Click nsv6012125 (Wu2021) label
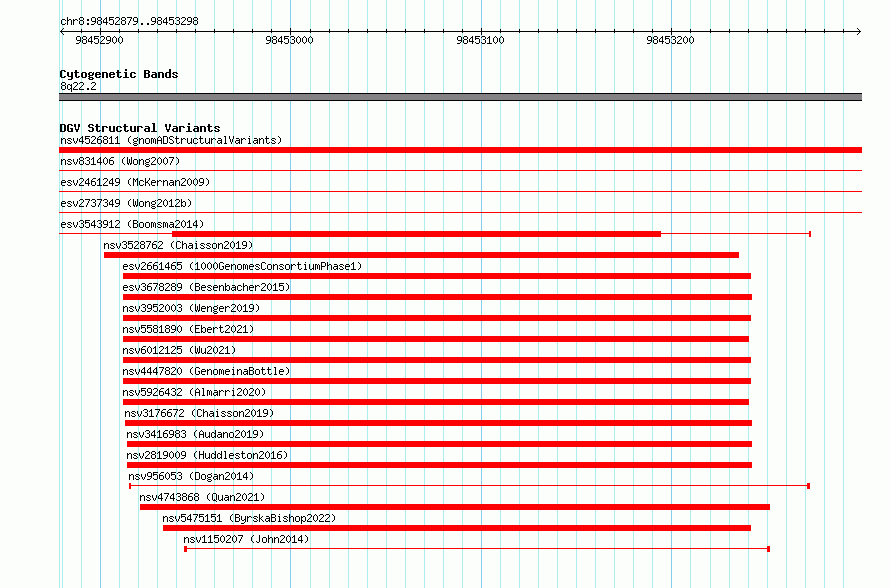This screenshot has height=588, width=890. pyautogui.click(x=179, y=350)
